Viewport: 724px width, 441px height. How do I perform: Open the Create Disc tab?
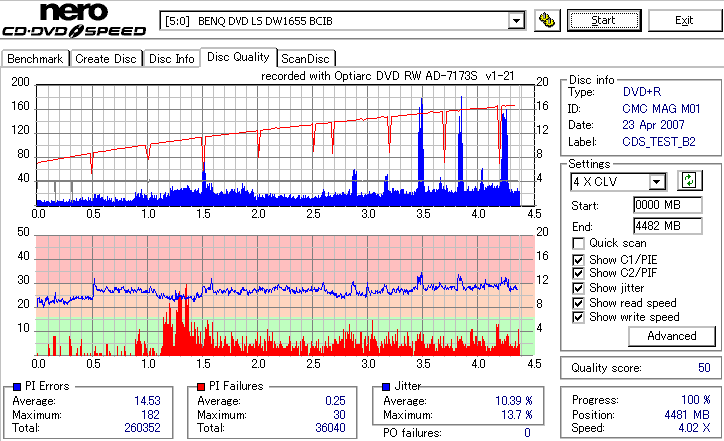106,59
